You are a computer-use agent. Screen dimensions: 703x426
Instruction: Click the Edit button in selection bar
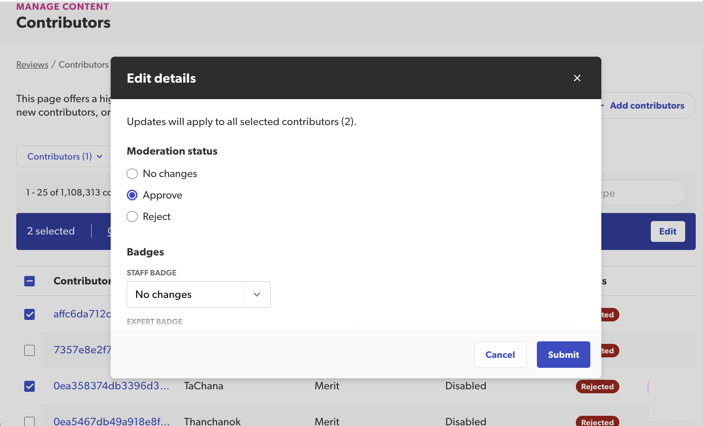point(667,231)
